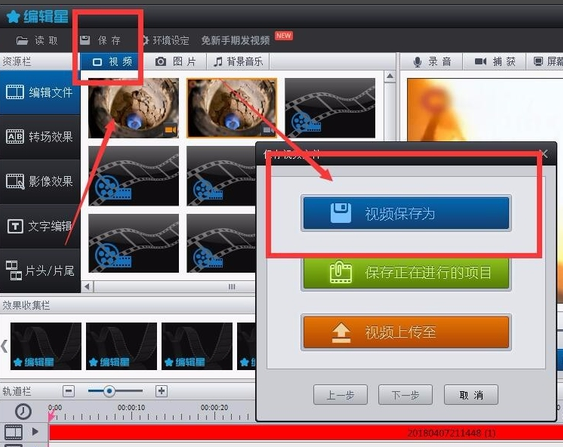Click the upload arrow icon in 视频上传至
The height and width of the screenshot is (447, 563).
point(341,332)
